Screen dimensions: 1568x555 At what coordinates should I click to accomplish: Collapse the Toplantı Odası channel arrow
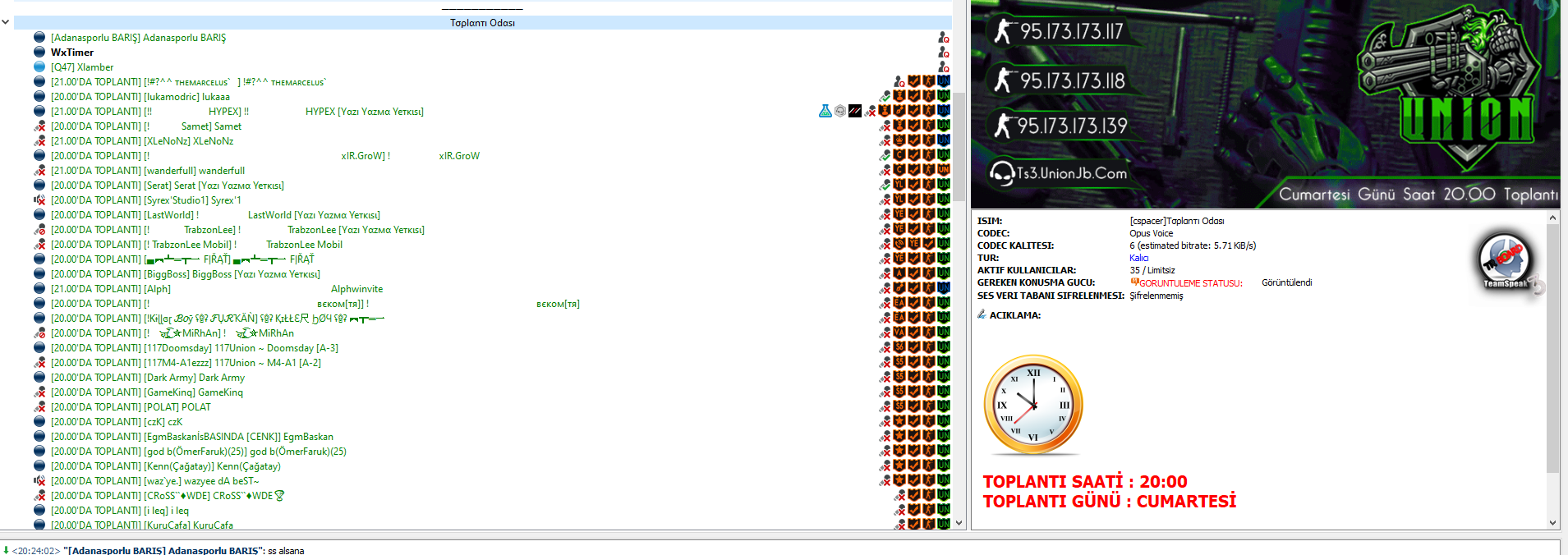click(6, 22)
